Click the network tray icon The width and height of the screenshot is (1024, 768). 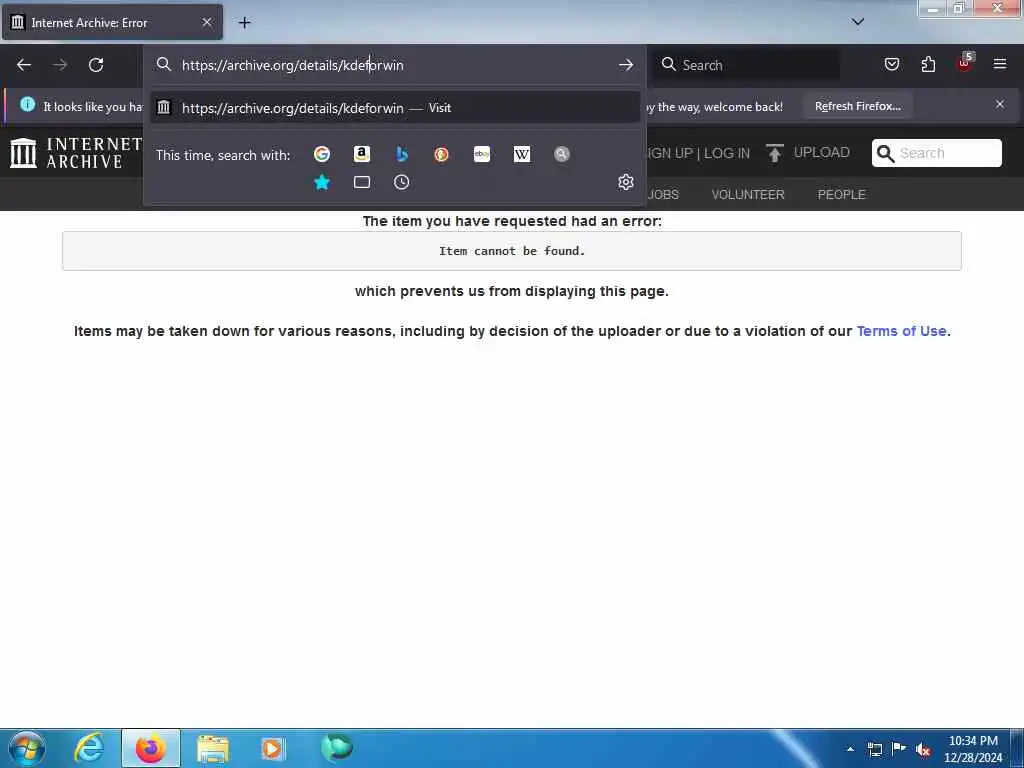874,749
